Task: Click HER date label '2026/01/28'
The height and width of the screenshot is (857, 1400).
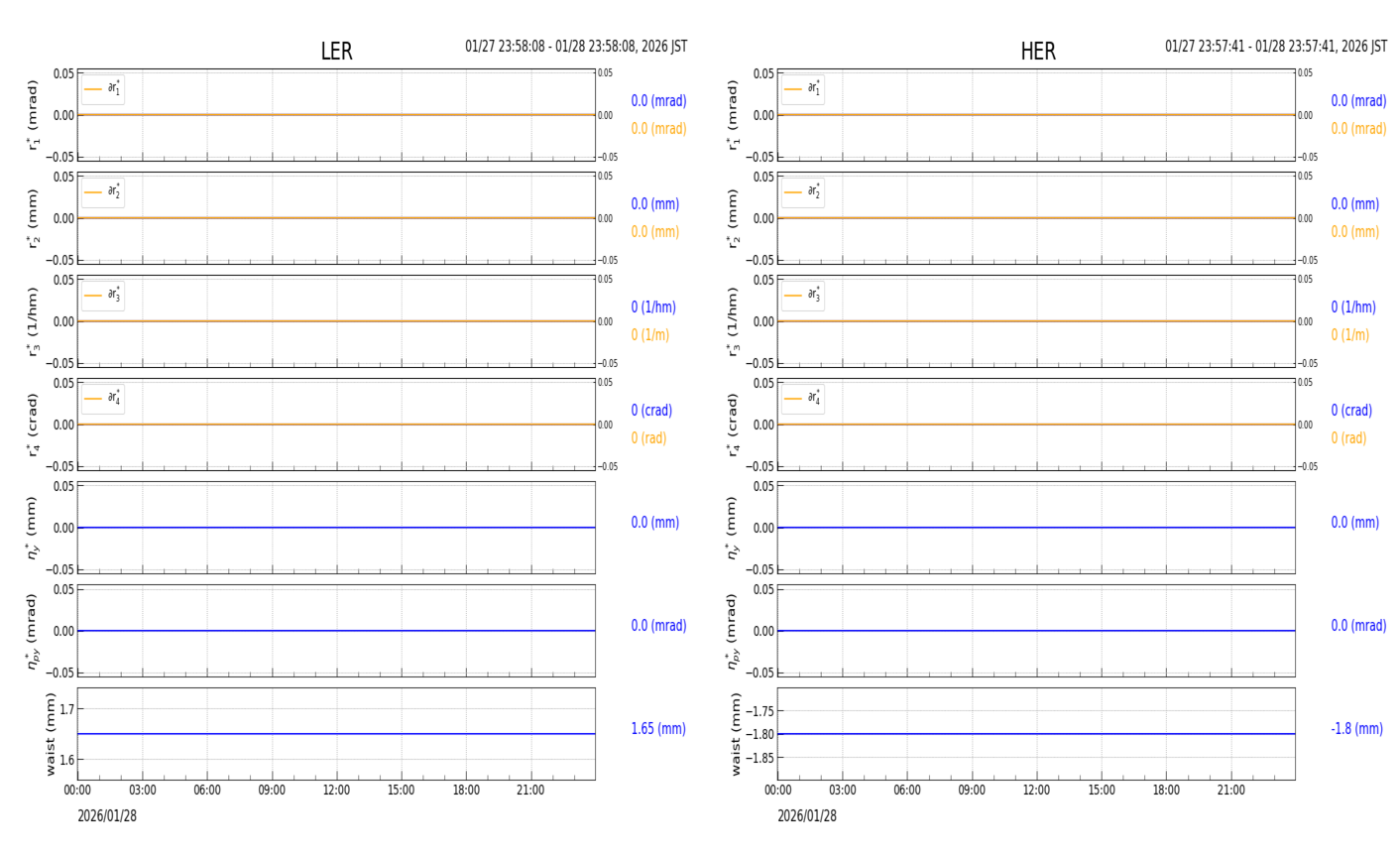Action: (x=807, y=815)
